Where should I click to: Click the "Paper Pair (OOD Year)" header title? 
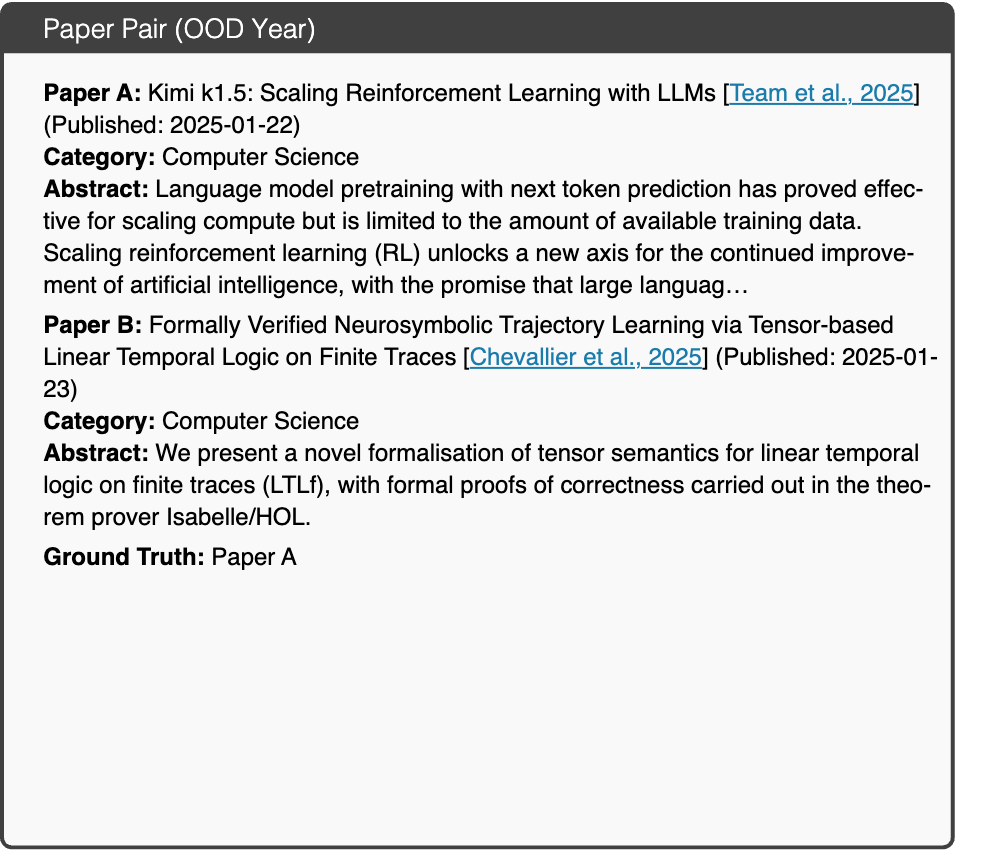(179, 29)
